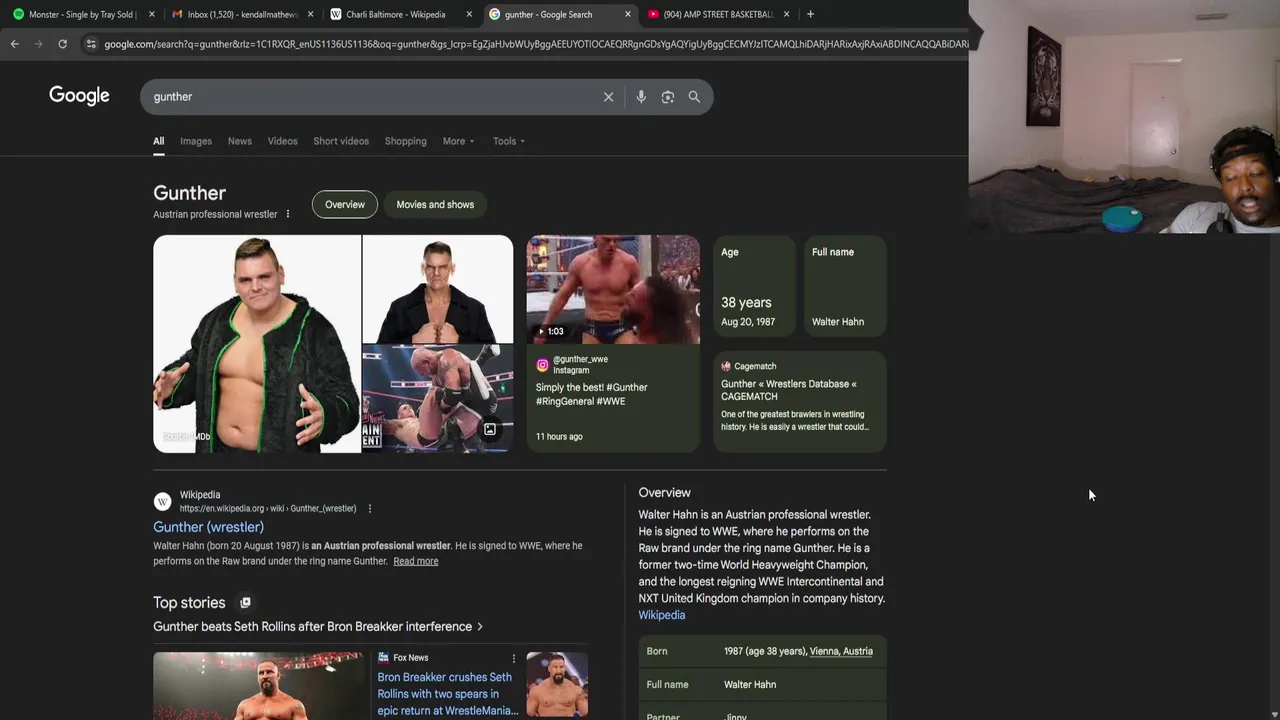Viewport: 1280px width, 720px height.
Task: Close the AMP Street Basketball YouTube tab
Action: pyautogui.click(x=786, y=14)
